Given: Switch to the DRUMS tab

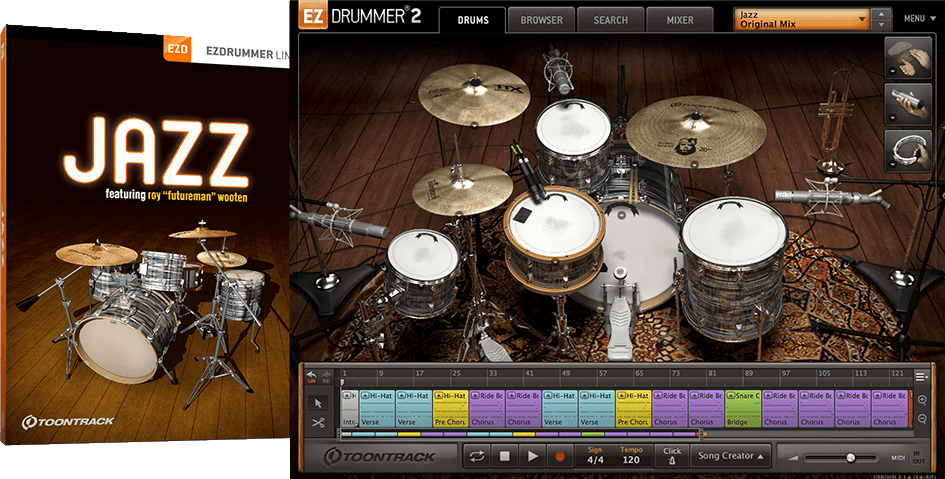Looking at the screenshot, I should click(x=473, y=20).
